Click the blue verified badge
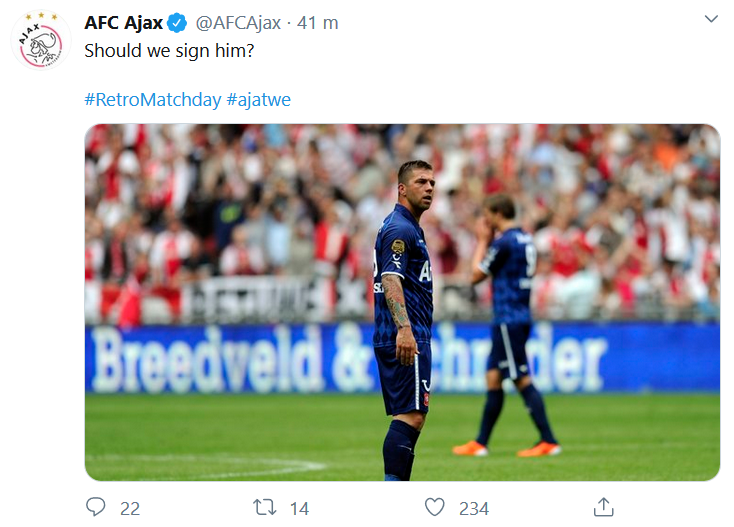The image size is (734, 527). pyautogui.click(x=177, y=23)
